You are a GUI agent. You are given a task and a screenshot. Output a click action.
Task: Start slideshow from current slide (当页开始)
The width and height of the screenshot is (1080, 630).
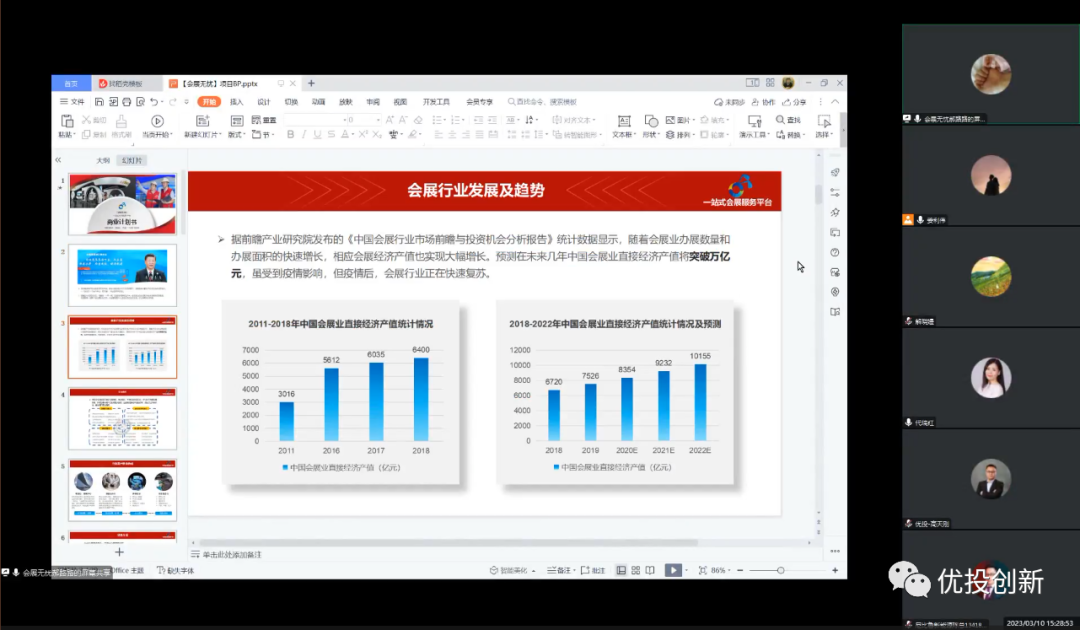point(156,121)
